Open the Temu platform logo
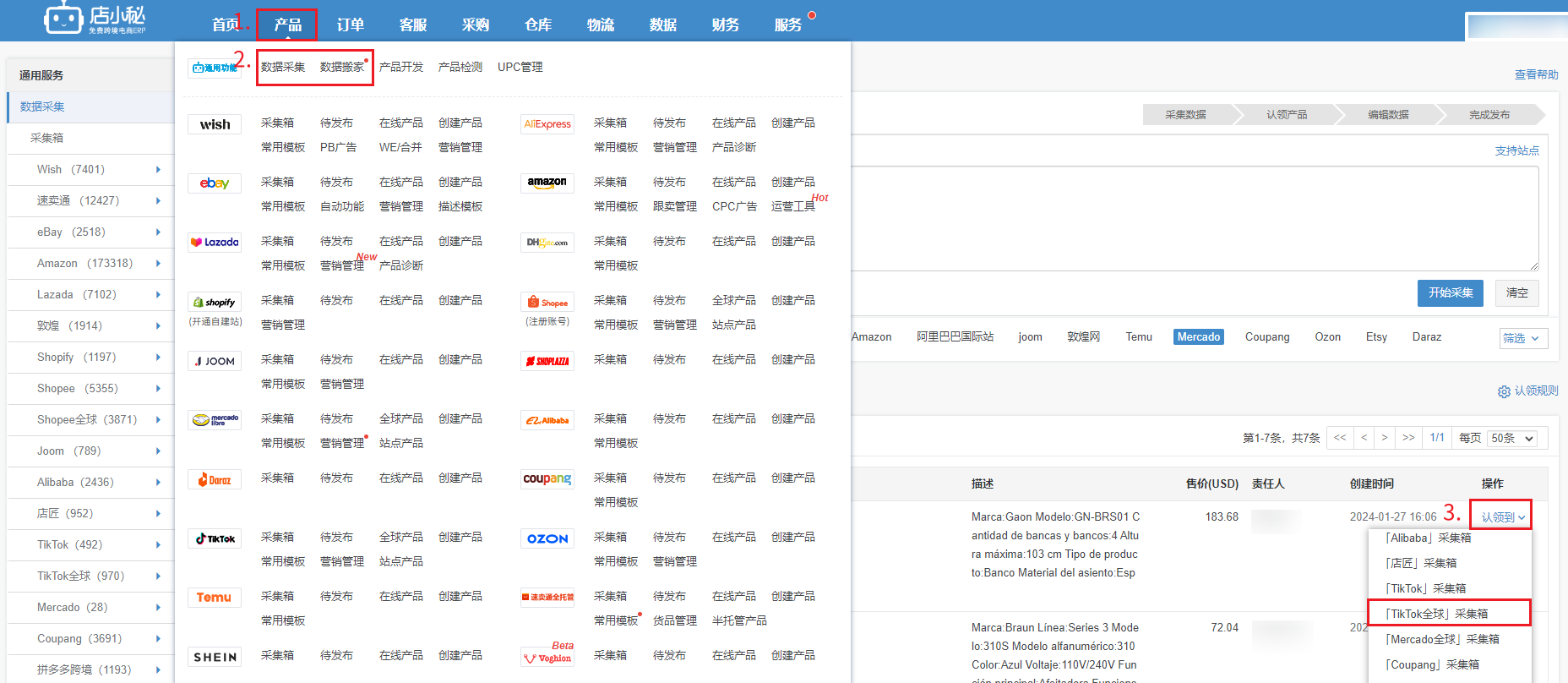Image resolution: width=1568 pixels, height=683 pixels. point(215,598)
